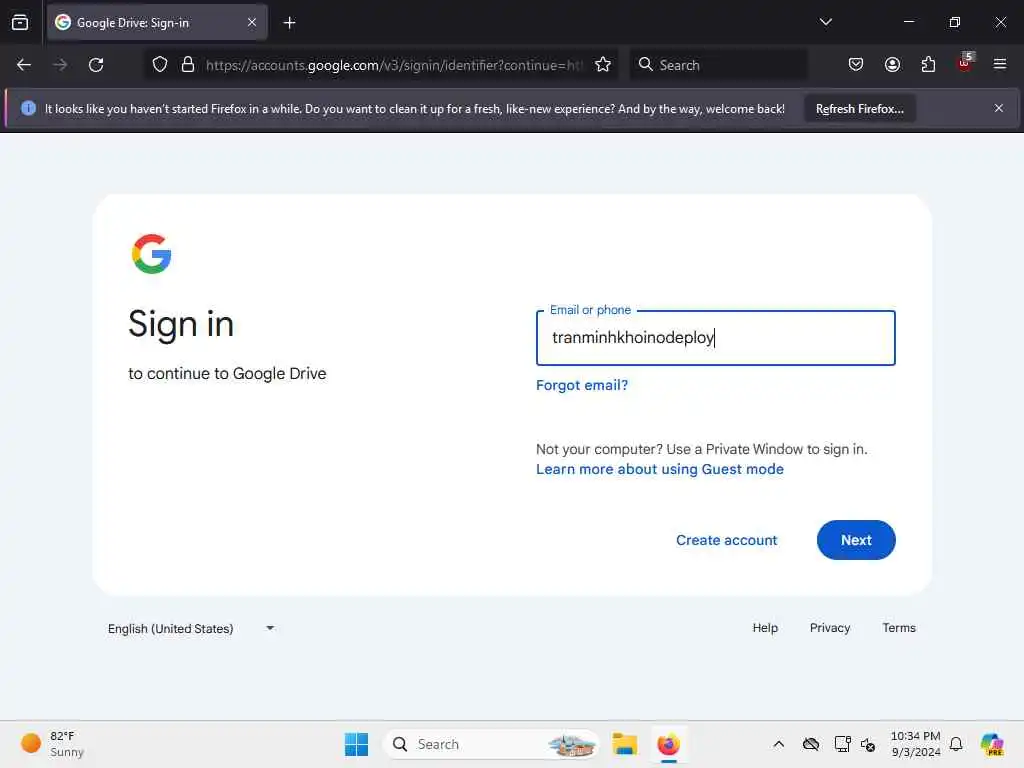Open Extensions puzzle icon
Viewport: 1024px width, 768px height.
[x=928, y=65]
